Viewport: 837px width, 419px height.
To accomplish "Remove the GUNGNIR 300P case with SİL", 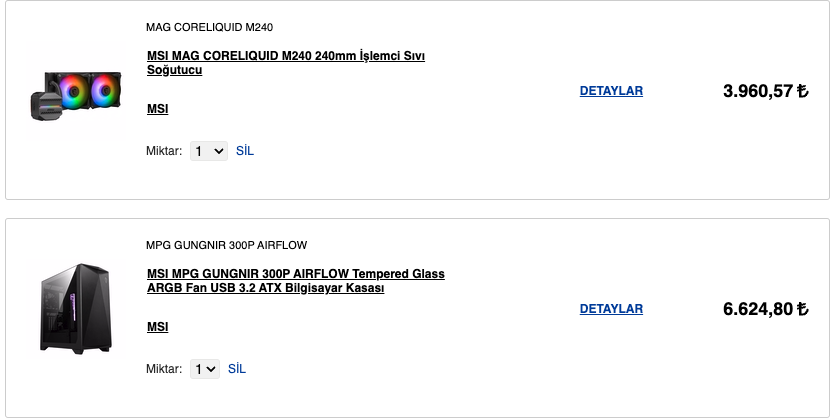I will pyautogui.click(x=237, y=369).
